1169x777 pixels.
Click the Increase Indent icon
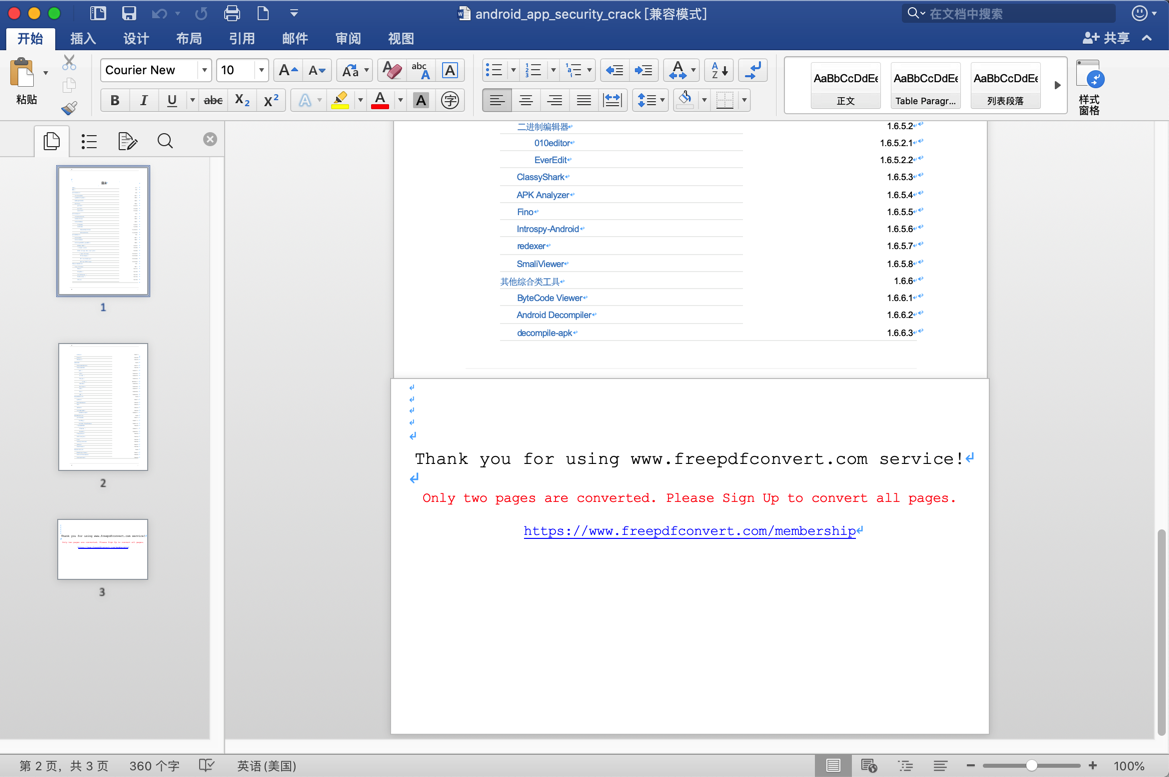click(645, 70)
